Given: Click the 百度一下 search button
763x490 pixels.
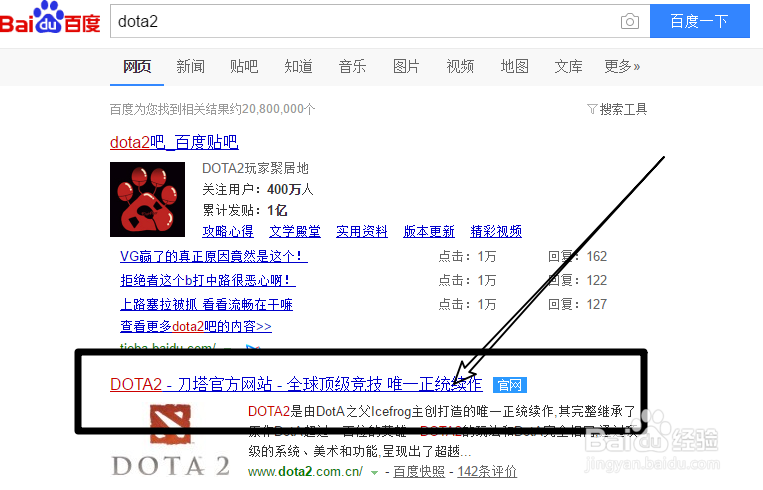Looking at the screenshot, I should tap(699, 21).
